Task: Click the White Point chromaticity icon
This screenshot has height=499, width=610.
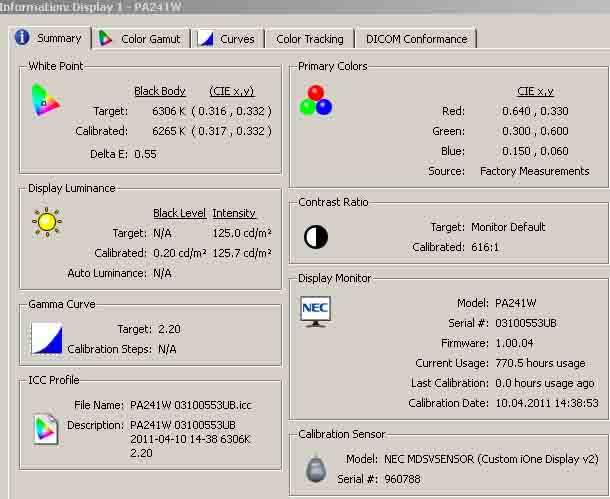Action: coord(46,100)
